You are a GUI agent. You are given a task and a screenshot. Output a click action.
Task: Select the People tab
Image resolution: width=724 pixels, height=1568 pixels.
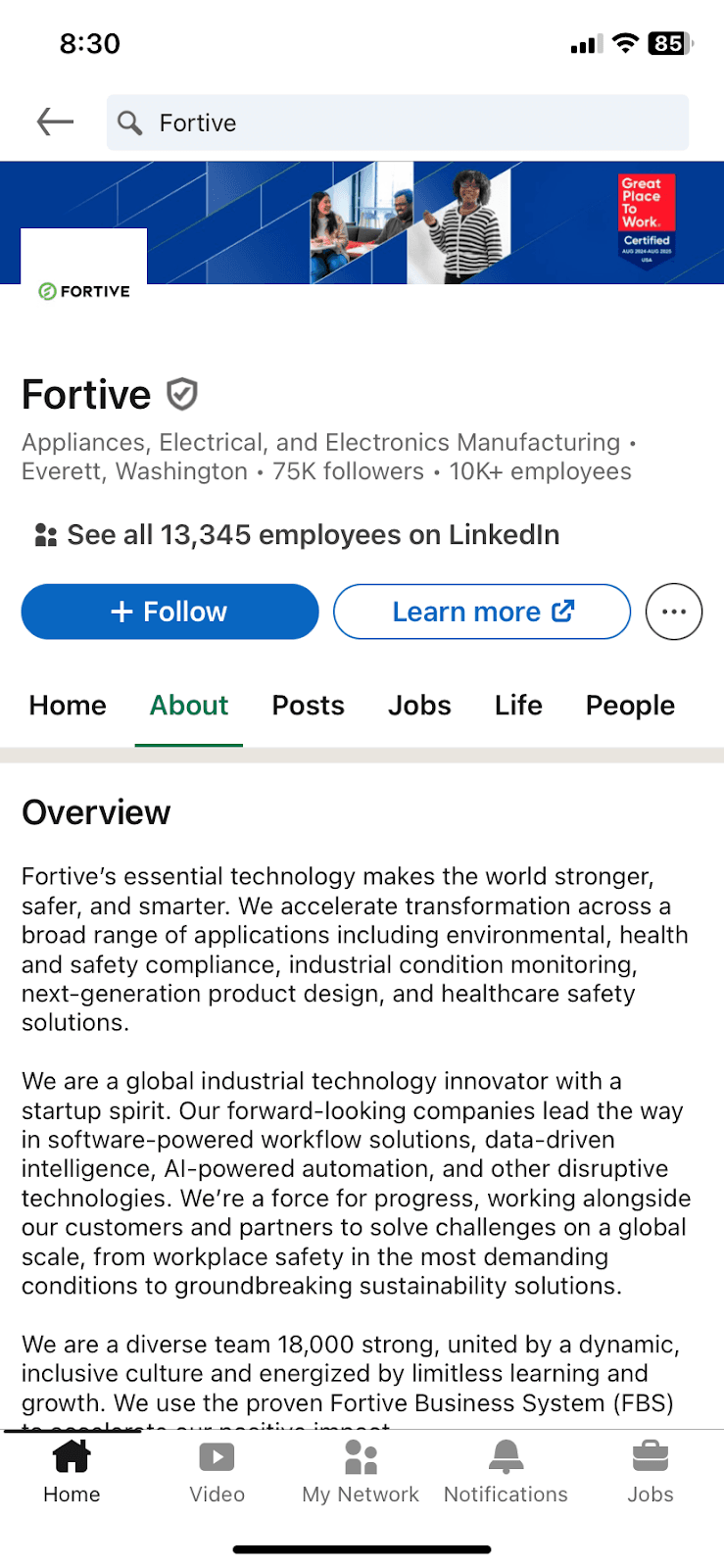629,706
